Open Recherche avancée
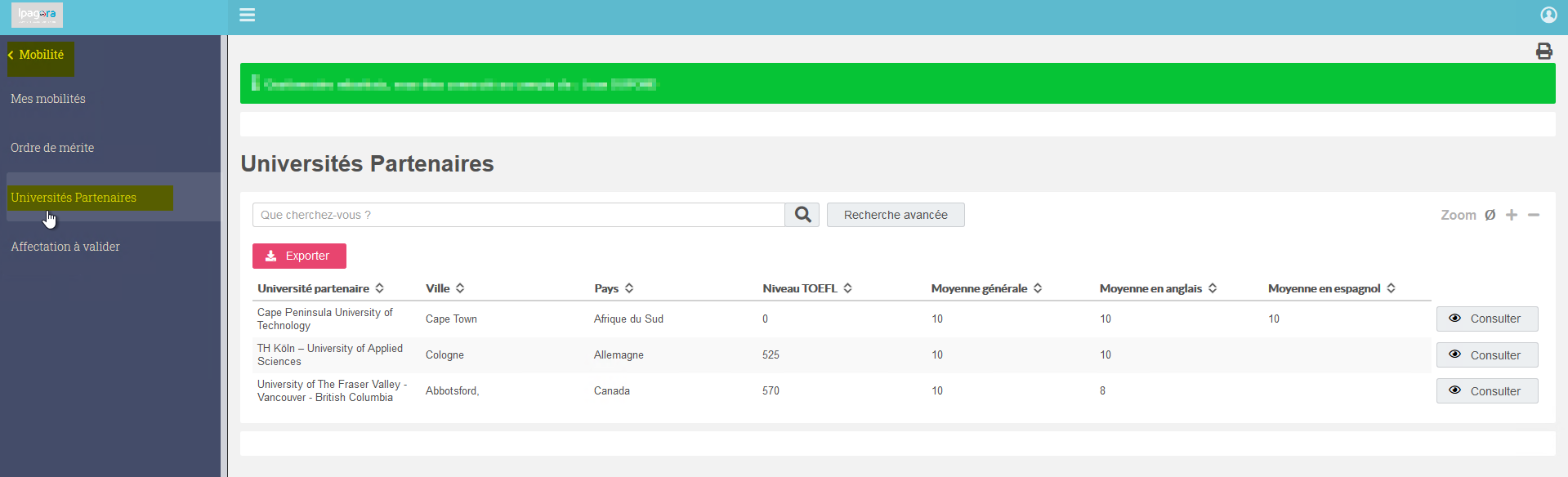 click(896, 215)
